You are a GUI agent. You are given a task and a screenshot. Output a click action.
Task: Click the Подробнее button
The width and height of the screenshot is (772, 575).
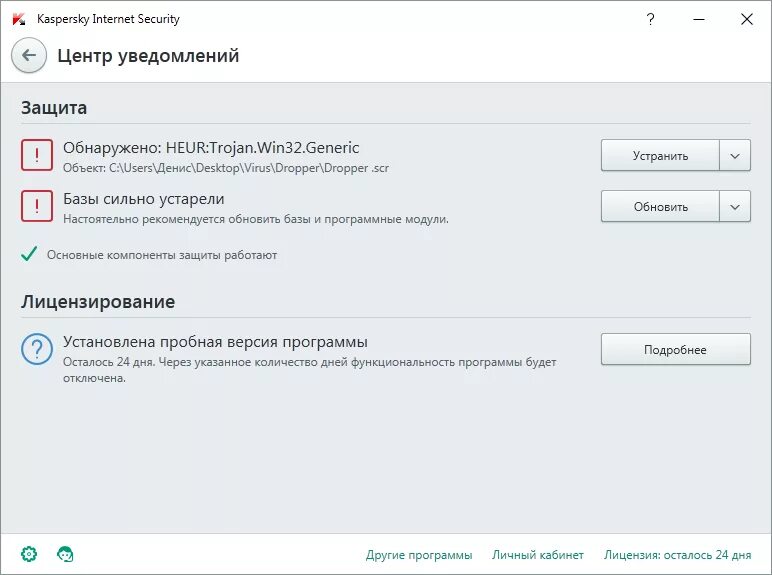(x=676, y=350)
